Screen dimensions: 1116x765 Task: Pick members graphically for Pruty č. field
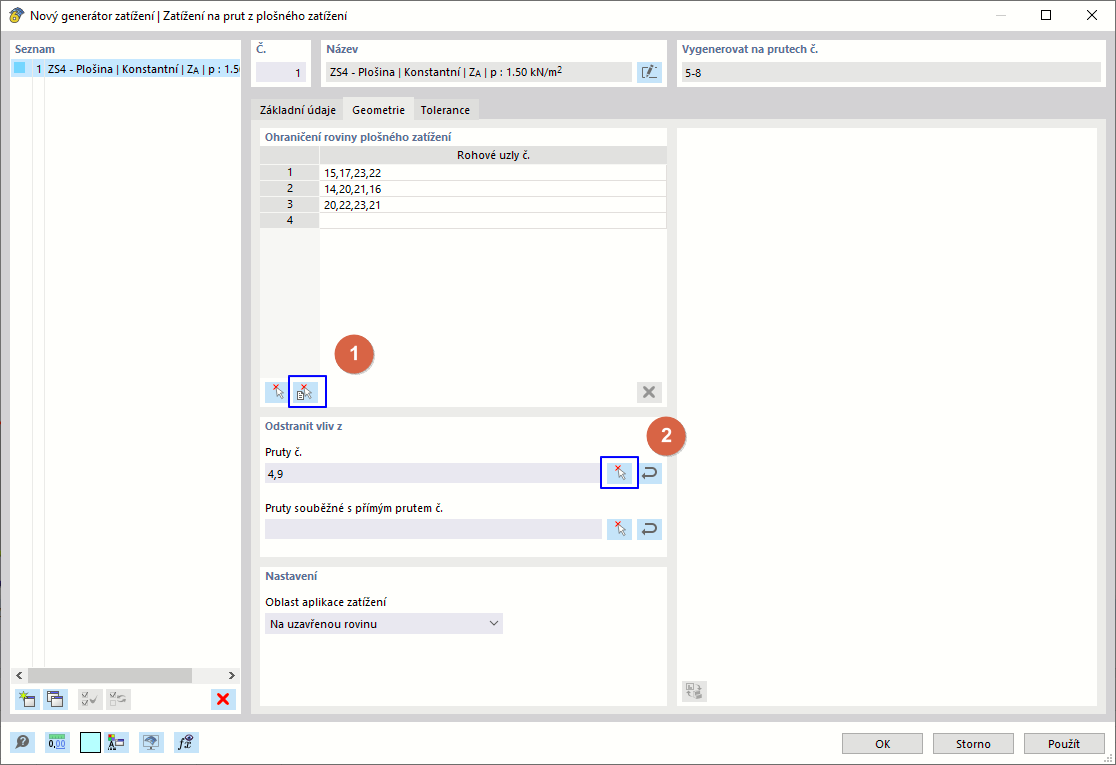point(619,473)
